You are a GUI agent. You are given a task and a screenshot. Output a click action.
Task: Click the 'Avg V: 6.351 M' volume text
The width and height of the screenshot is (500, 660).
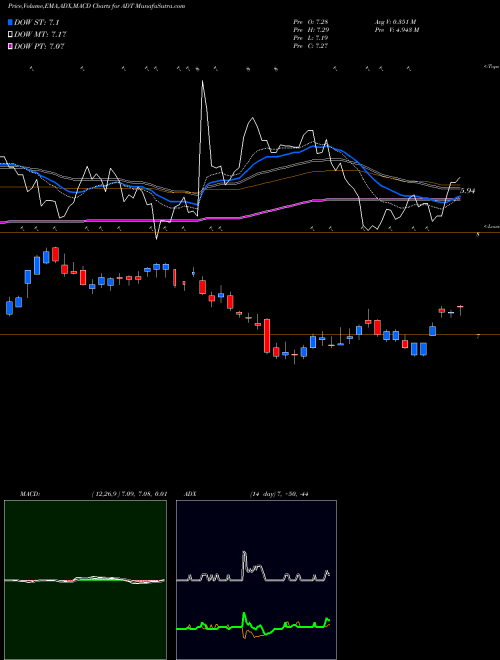tap(395, 21)
